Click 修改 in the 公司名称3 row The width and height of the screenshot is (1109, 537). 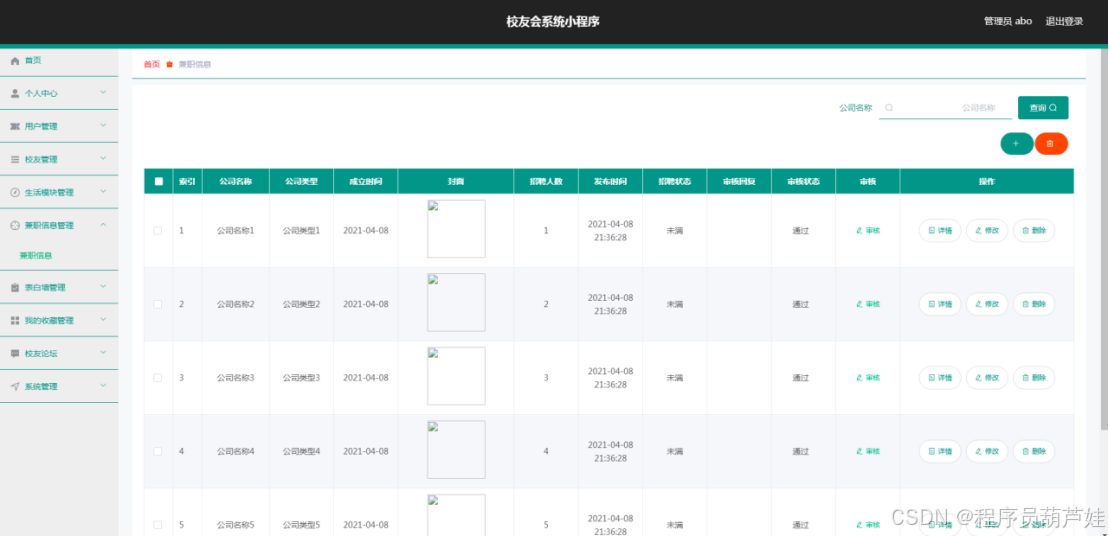pyautogui.click(x=987, y=378)
